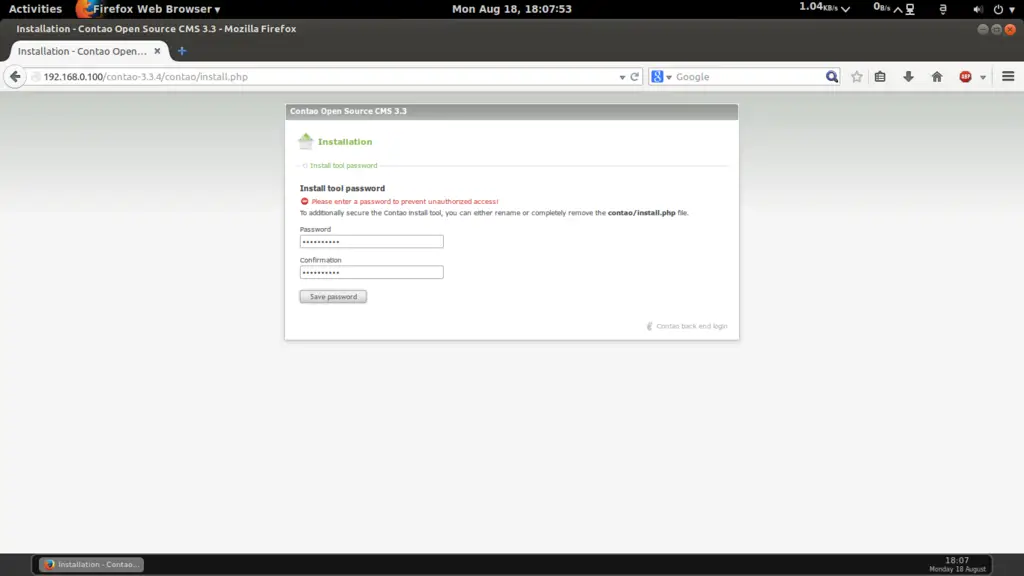
Task: Click the bold contao/install.php text
Action: click(641, 213)
